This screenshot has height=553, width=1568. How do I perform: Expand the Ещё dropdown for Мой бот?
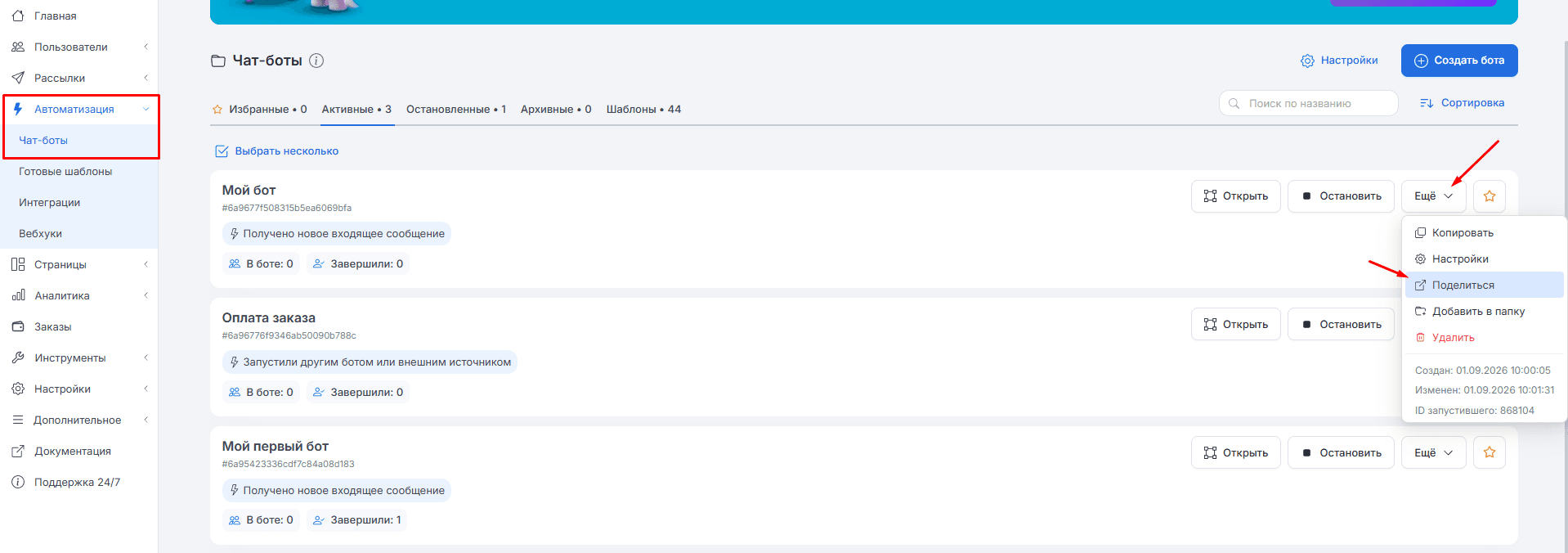[1433, 196]
